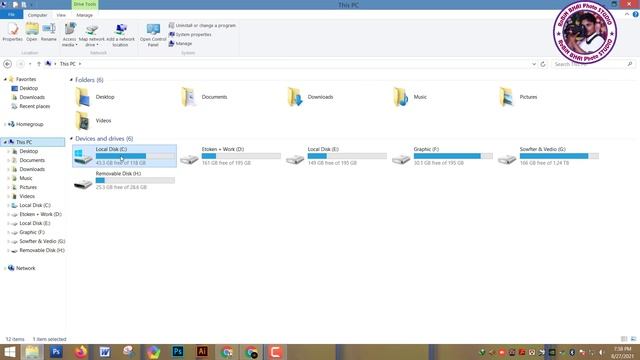Click the taskbar clock
Viewport: 640px width, 360px height.
click(622, 352)
